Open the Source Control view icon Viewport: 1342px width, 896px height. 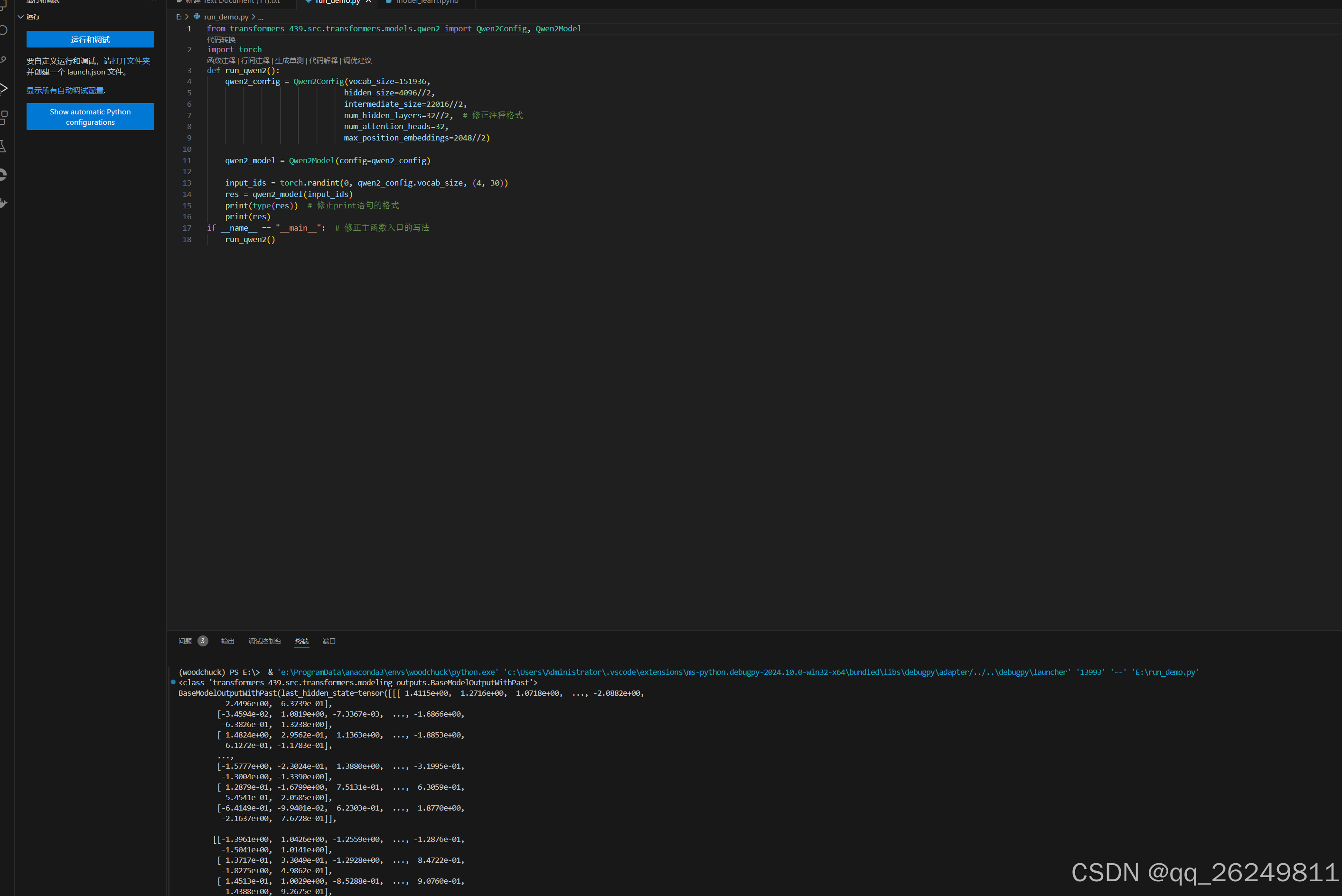point(3,59)
